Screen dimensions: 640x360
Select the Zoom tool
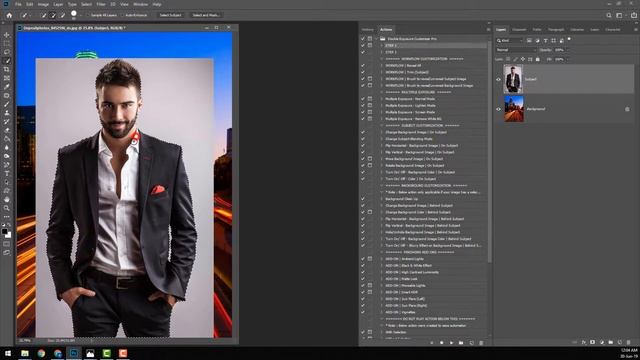click(x=7, y=208)
